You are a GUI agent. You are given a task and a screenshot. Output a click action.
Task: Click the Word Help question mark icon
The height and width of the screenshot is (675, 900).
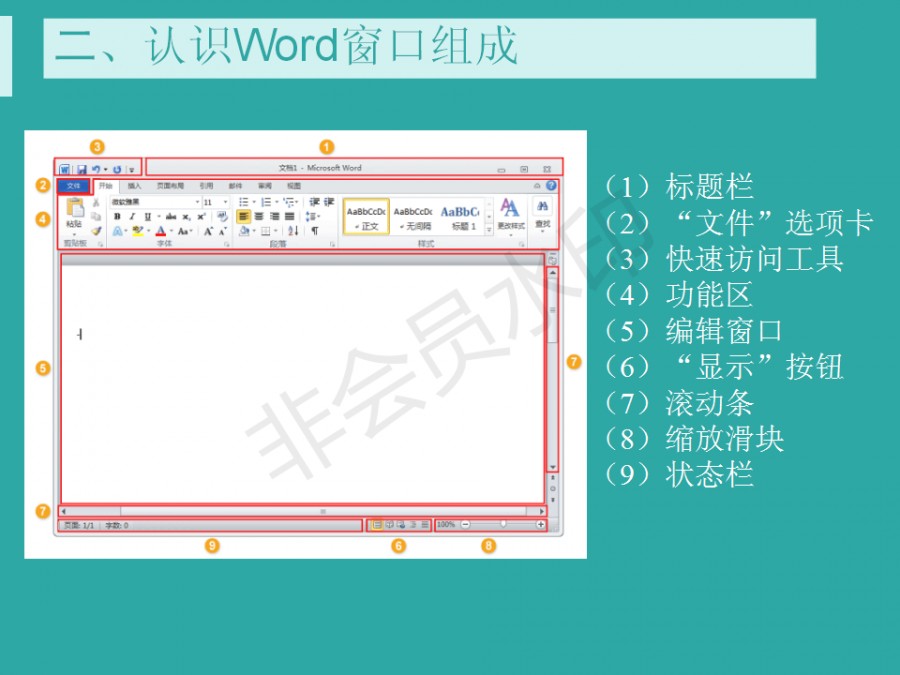[551, 186]
